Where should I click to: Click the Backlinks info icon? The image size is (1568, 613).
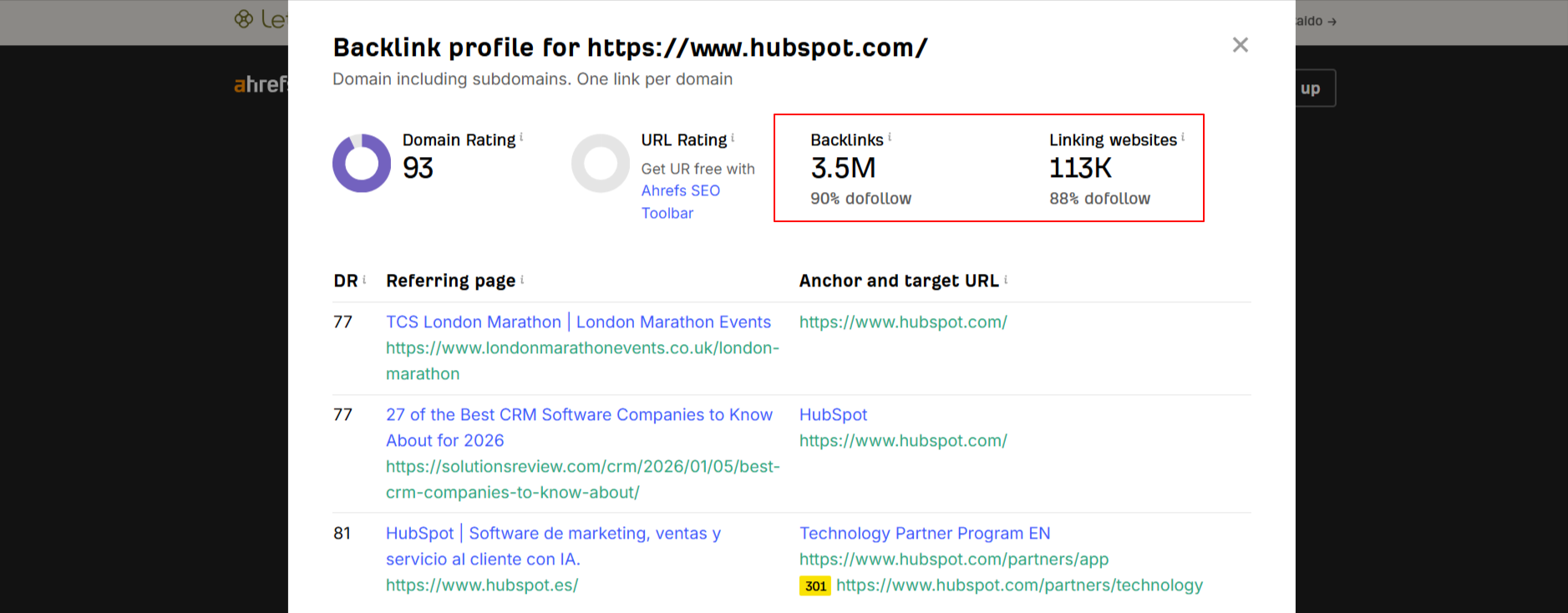click(890, 137)
